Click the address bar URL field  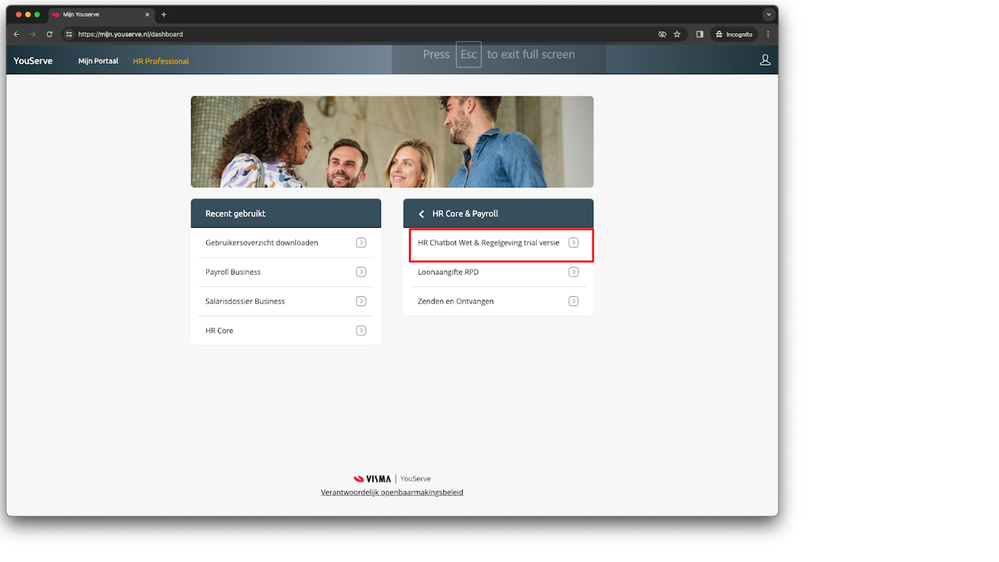pyautogui.click(x=363, y=34)
